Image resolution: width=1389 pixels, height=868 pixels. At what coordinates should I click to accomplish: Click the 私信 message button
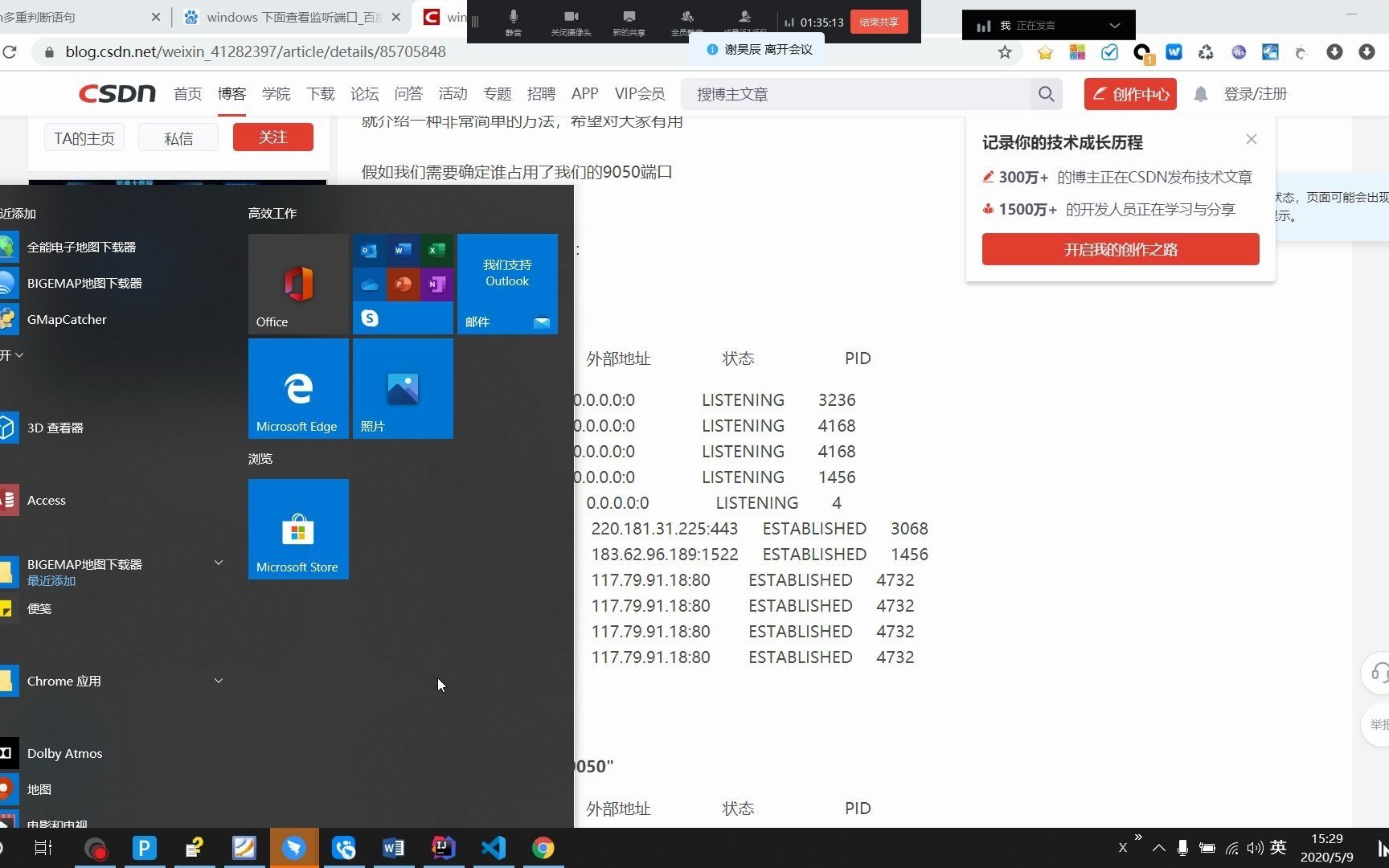tap(178, 137)
